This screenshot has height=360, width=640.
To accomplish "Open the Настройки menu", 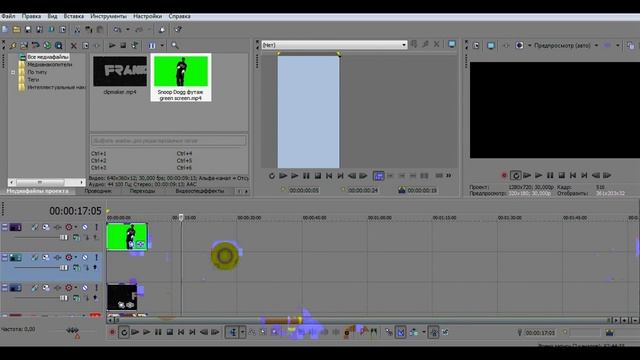I will (147, 16).
